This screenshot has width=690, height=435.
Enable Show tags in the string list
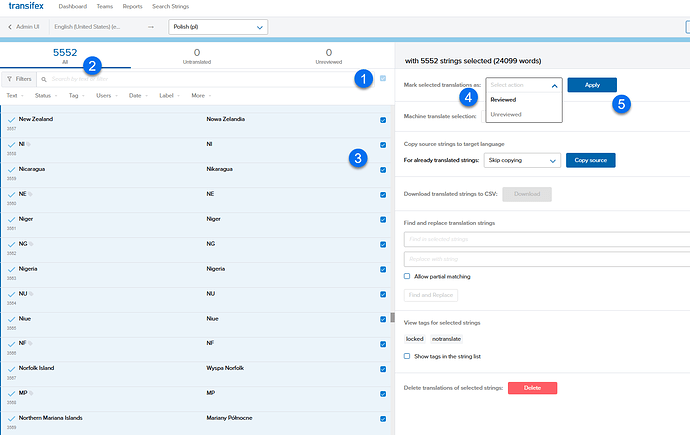tap(407, 356)
